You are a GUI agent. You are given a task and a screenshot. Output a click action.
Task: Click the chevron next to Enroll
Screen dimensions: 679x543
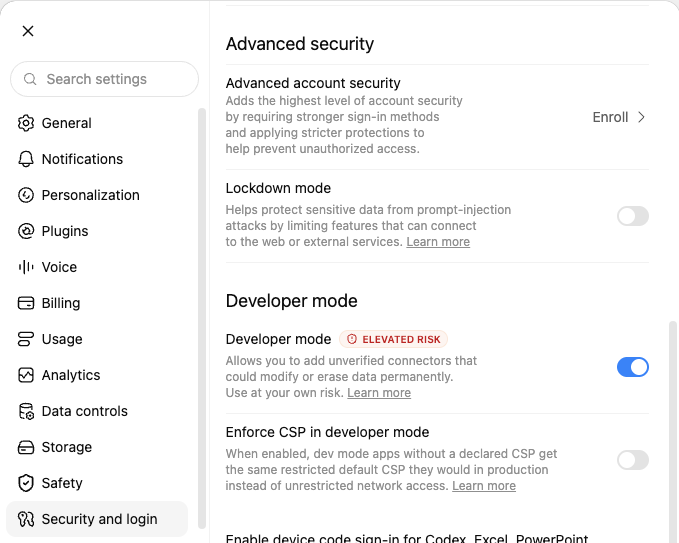(642, 117)
